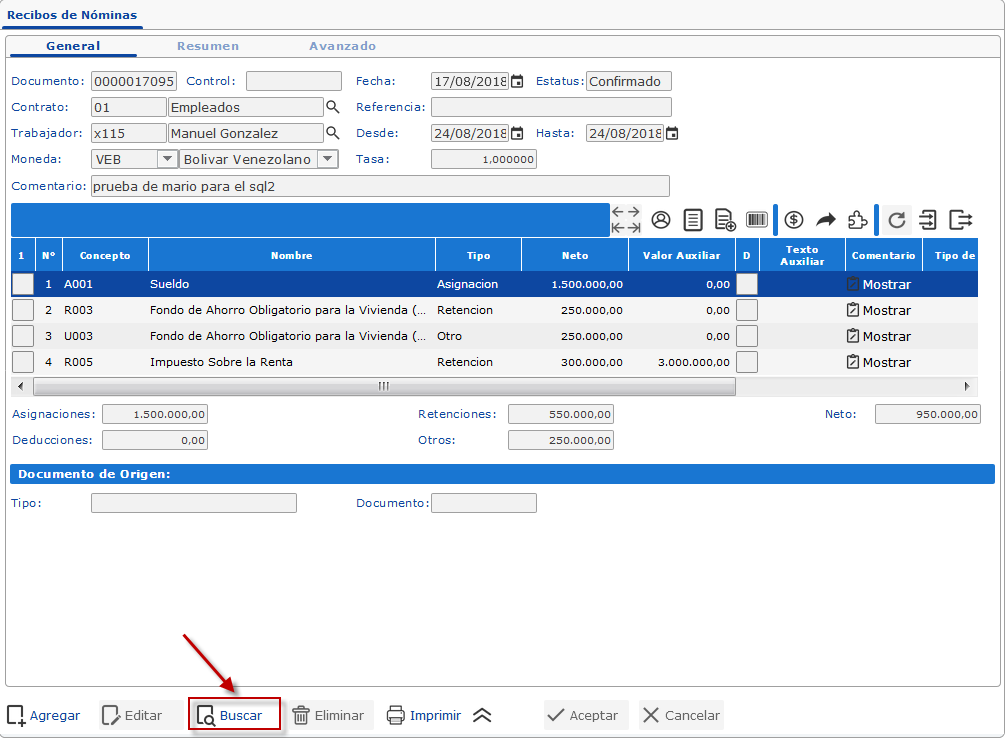
Task: Switch to the Resumen tab
Action: click(x=210, y=46)
